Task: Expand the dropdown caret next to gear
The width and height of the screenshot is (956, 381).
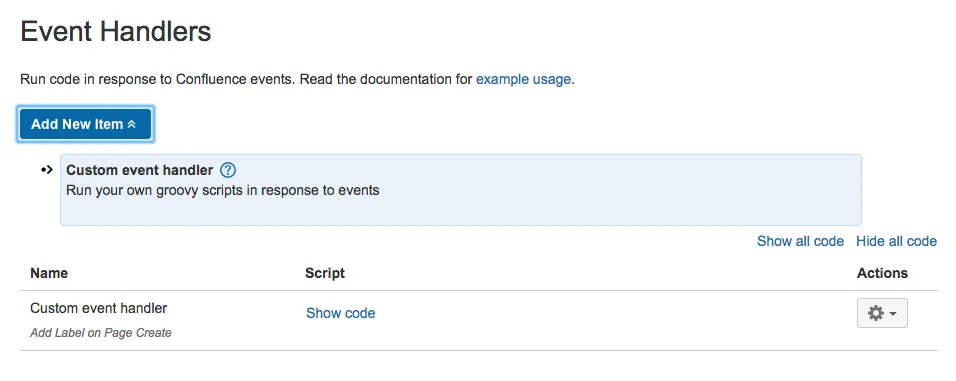Action: [x=893, y=314]
